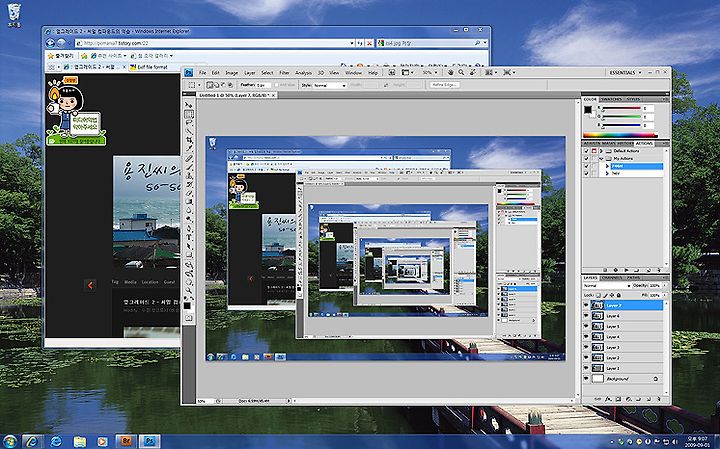Click the lock transparent pixels icon
Screen dimensions: 720x449
(599, 295)
